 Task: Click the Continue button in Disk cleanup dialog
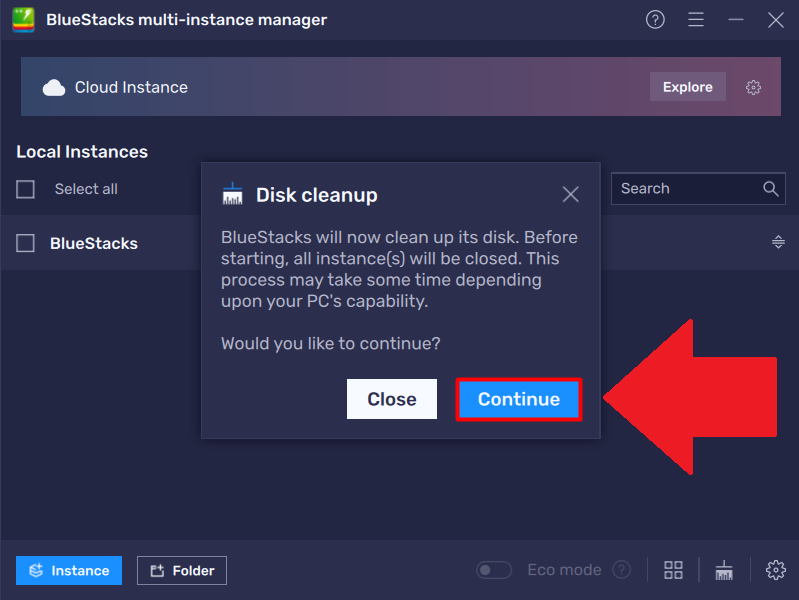click(519, 399)
